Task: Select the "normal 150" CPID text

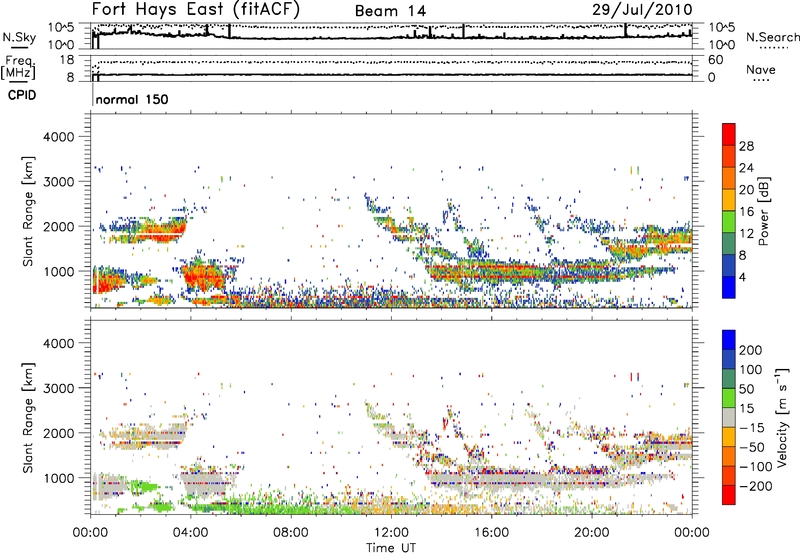Action: pos(132,99)
